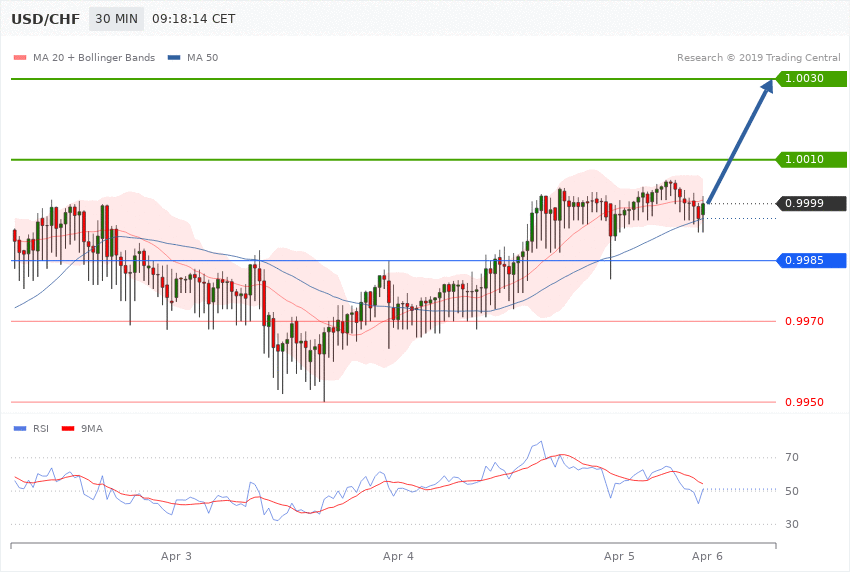The image size is (850, 576).
Task: Click the MA 20 + Bollinger Bands legend label
Action: click(94, 57)
